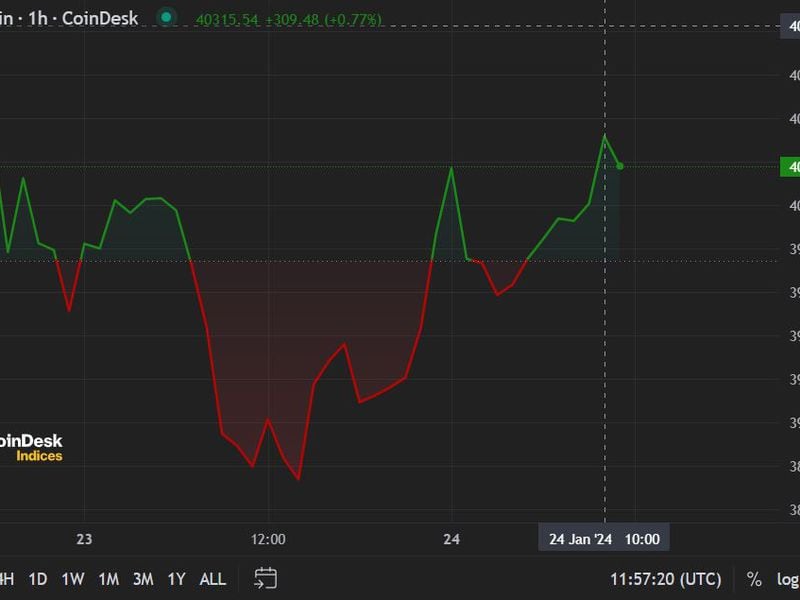The width and height of the screenshot is (800, 600).
Task: Click the 24 Jan '24 10:00 crosshair label
Action: coord(604,539)
